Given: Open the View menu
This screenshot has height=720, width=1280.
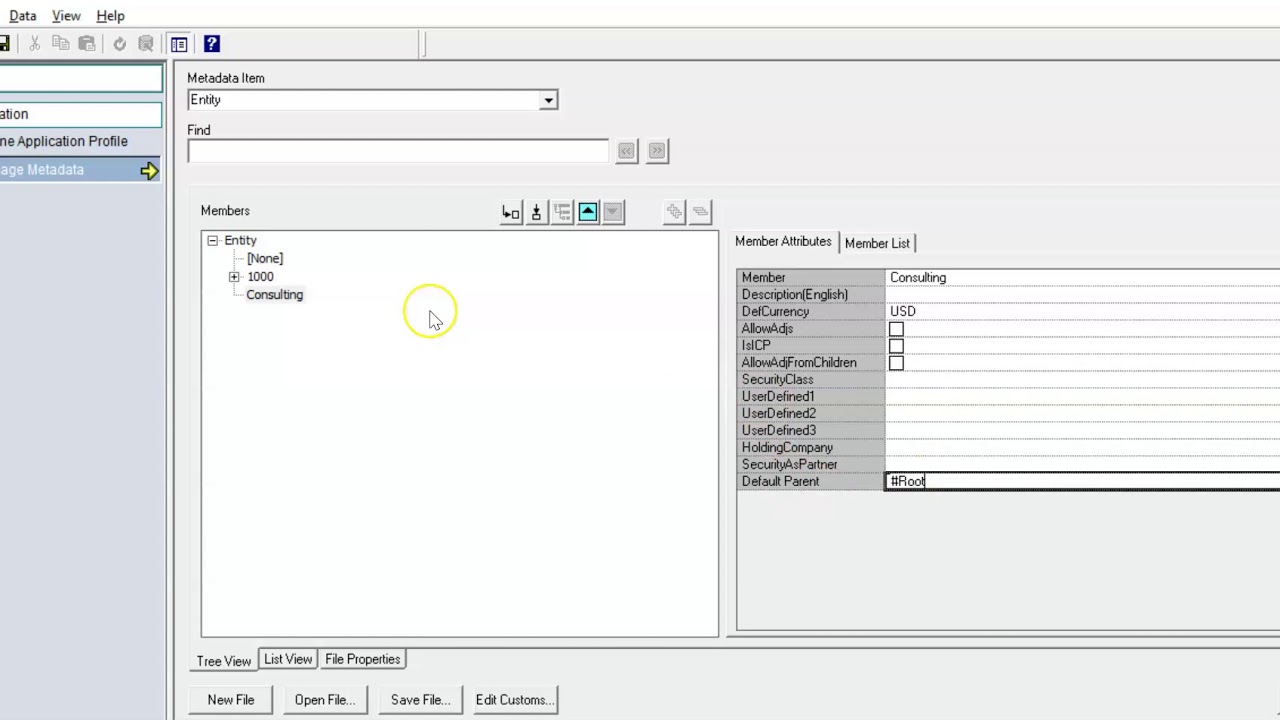Looking at the screenshot, I should click(66, 16).
